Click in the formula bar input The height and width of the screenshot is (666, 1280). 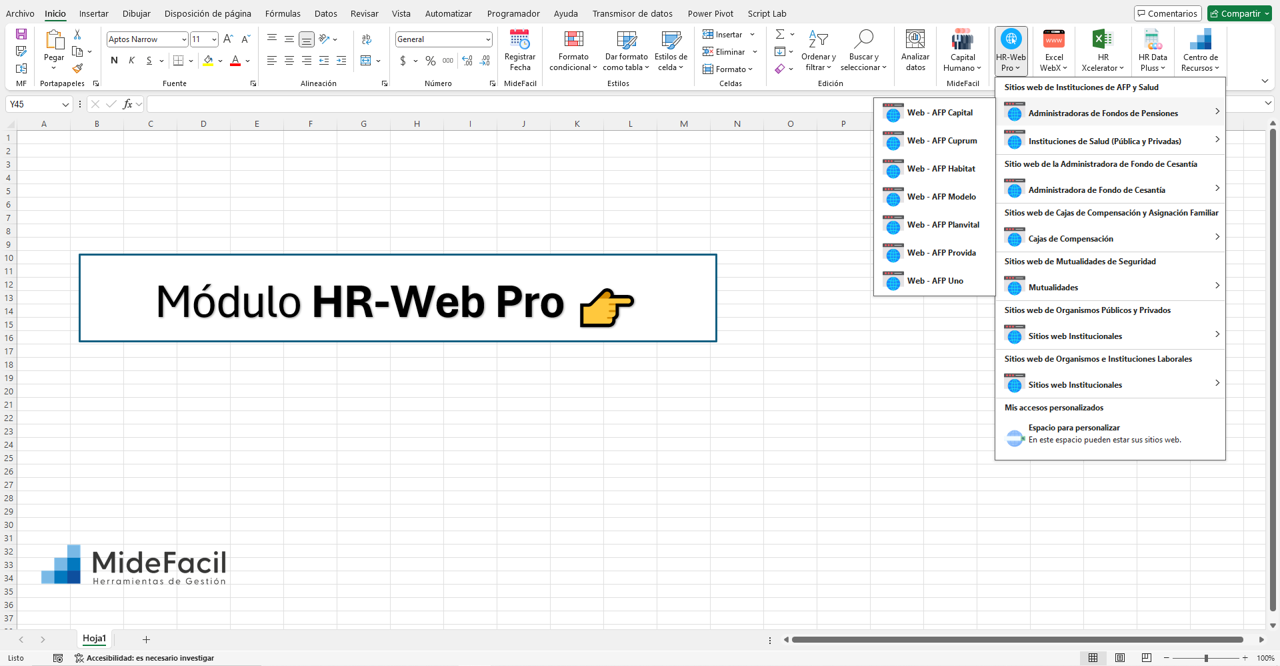(x=705, y=104)
